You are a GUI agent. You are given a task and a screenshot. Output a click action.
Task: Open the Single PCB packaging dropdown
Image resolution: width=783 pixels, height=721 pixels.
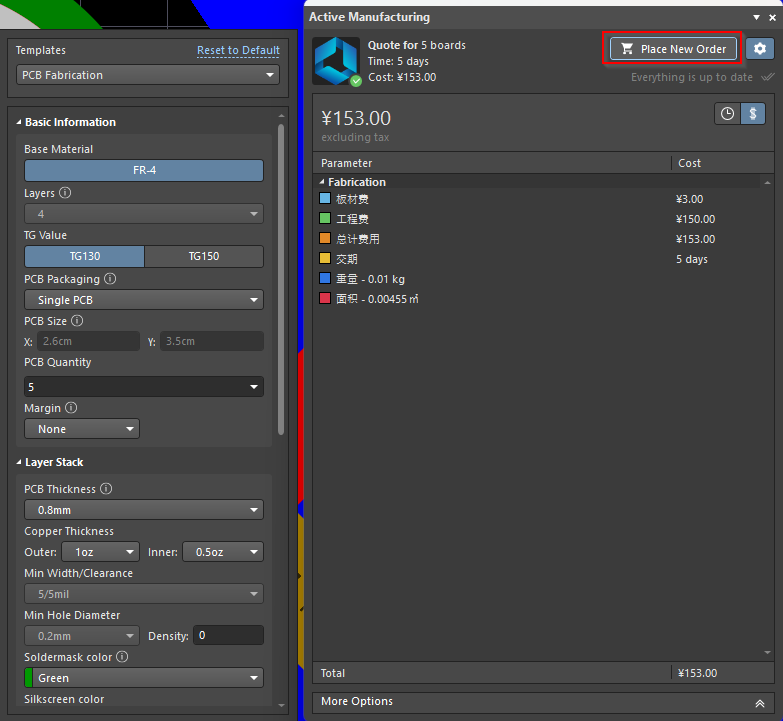[x=144, y=300]
